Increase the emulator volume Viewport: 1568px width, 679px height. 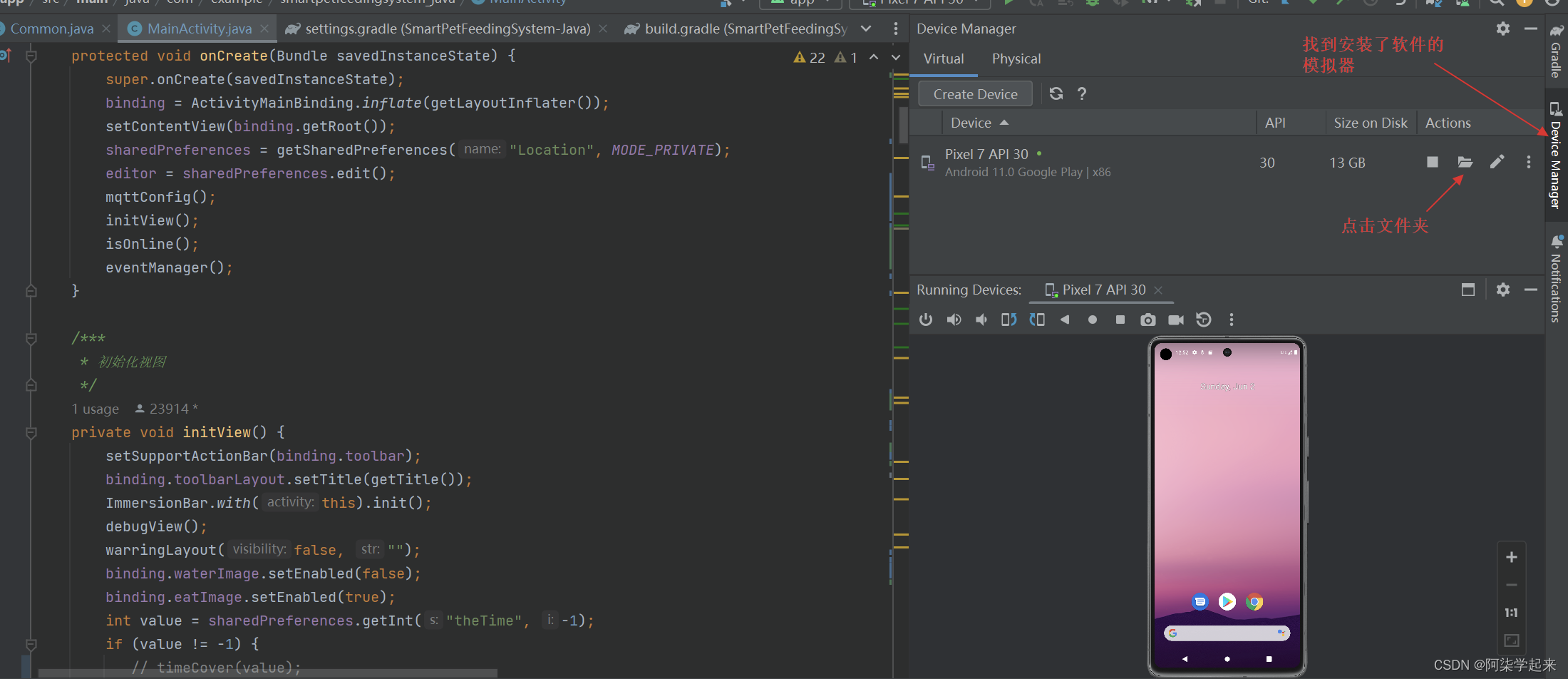point(954,320)
